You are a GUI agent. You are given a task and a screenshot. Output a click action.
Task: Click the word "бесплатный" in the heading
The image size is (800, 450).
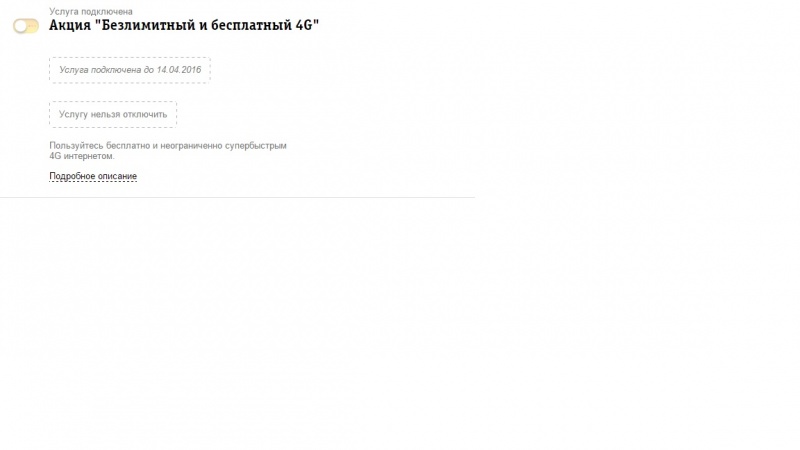click(251, 25)
